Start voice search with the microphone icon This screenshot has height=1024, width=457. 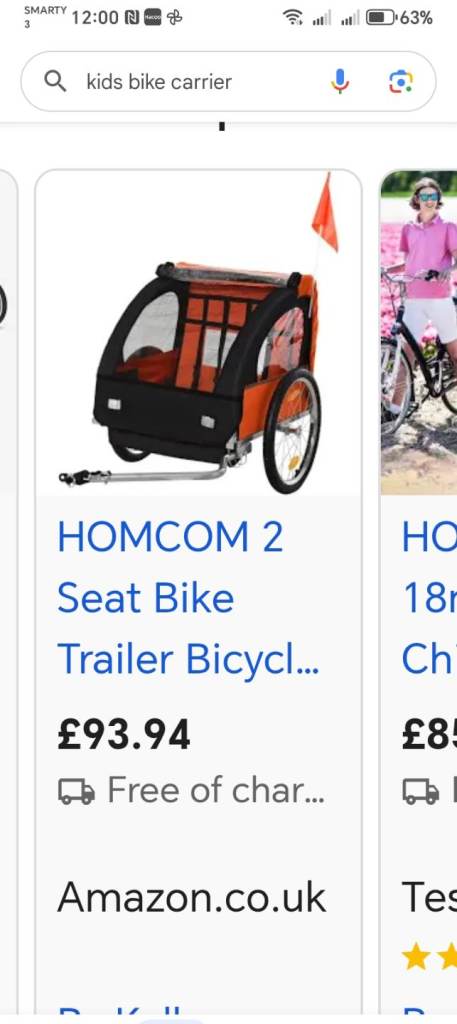(339, 81)
